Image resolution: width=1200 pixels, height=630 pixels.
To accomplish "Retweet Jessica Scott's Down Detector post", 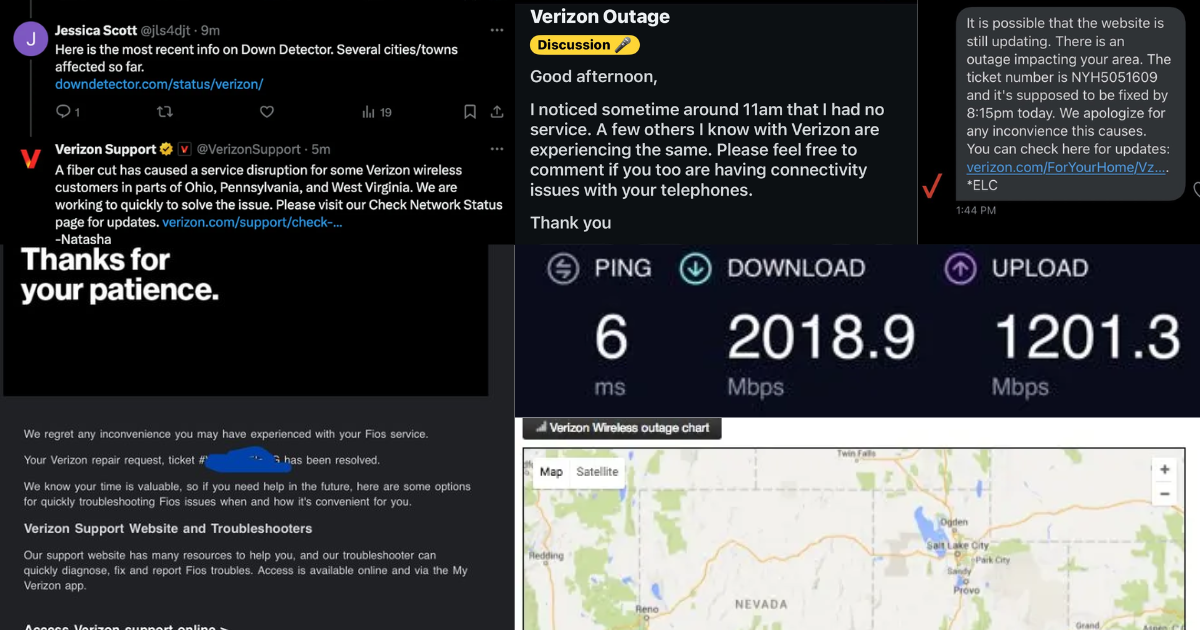I will (165, 112).
